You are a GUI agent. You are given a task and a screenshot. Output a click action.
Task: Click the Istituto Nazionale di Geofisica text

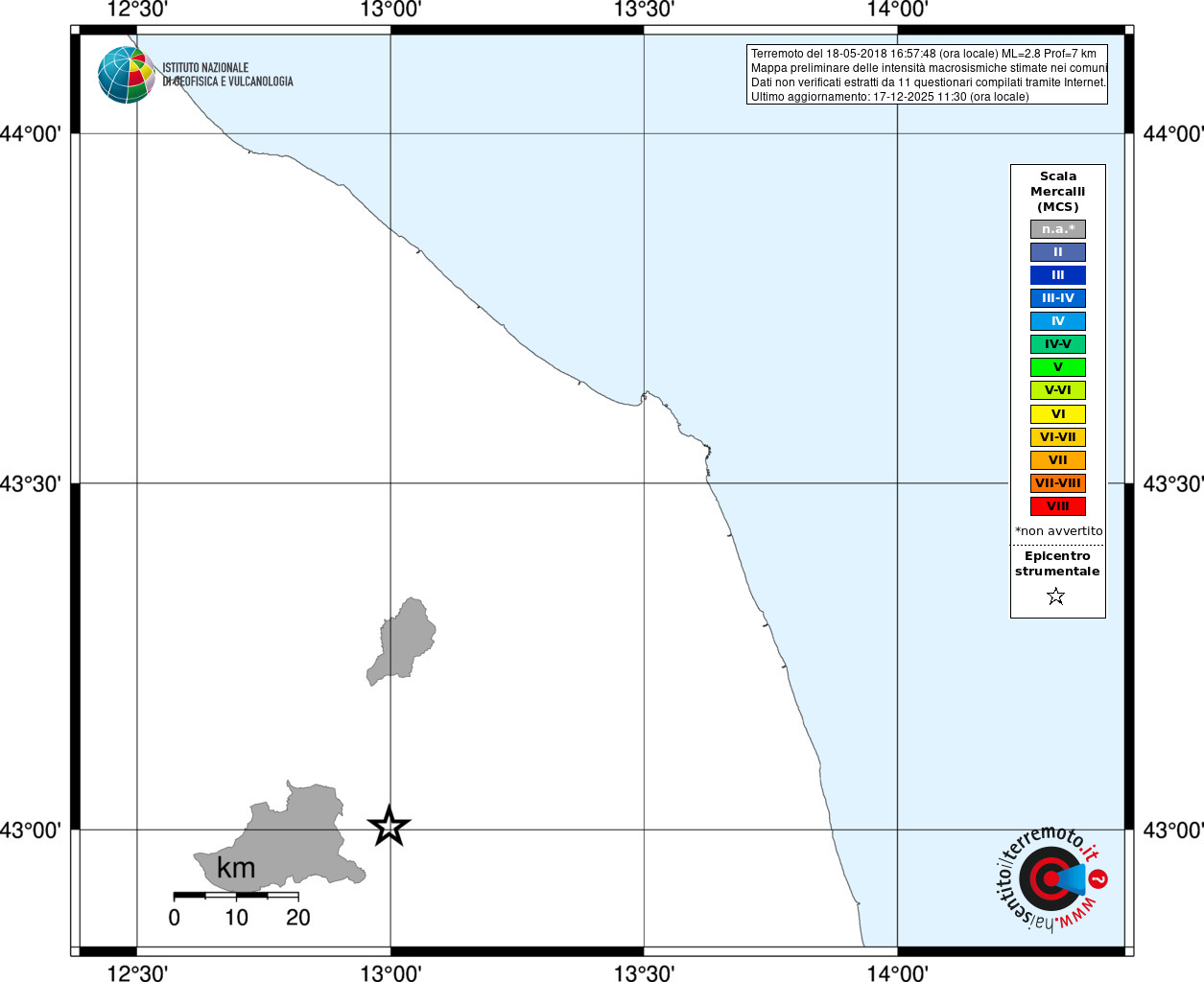[x=227, y=75]
